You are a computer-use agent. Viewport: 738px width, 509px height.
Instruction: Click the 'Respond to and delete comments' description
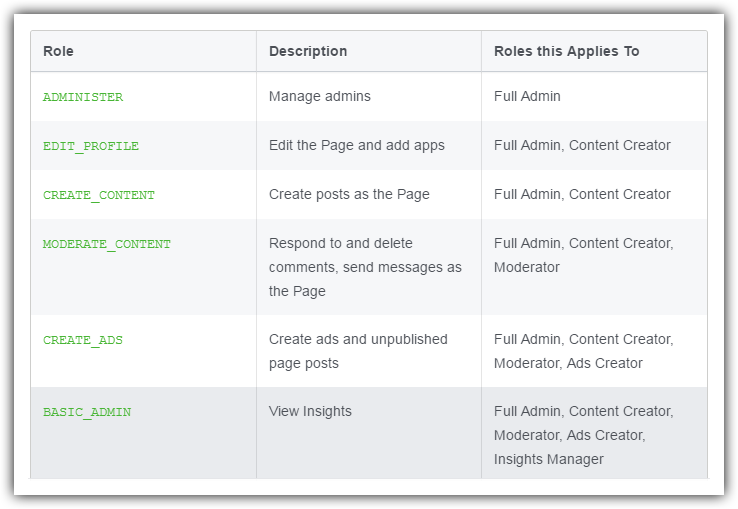(365, 267)
